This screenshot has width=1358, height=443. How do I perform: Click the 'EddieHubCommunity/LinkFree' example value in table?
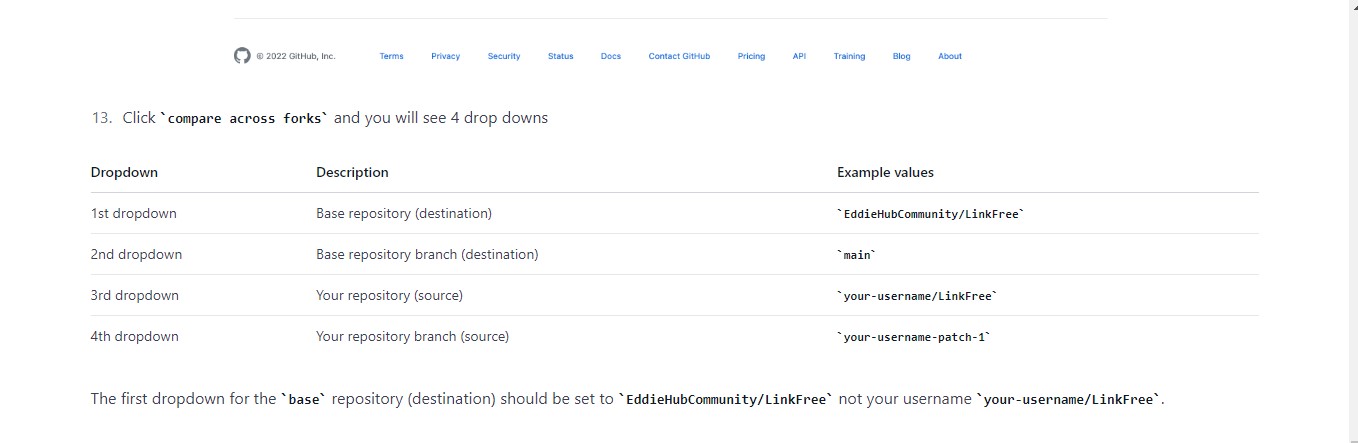point(931,214)
